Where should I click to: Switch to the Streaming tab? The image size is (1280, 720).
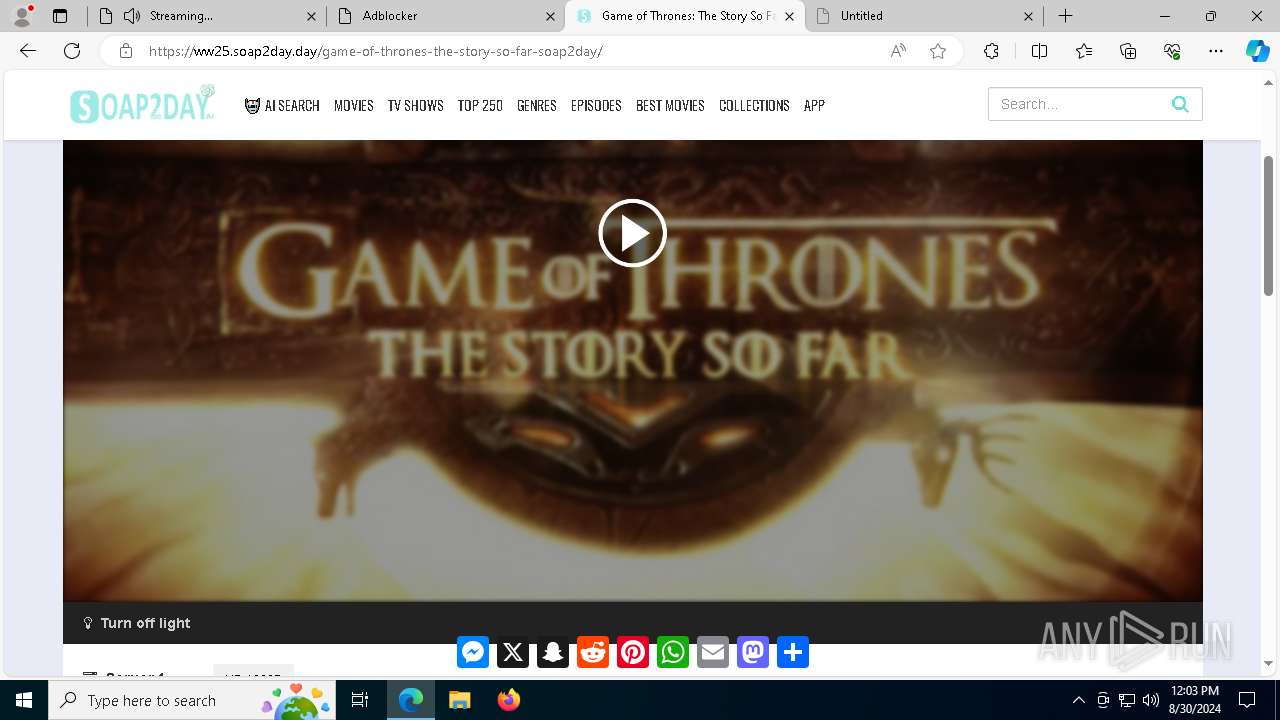205,16
